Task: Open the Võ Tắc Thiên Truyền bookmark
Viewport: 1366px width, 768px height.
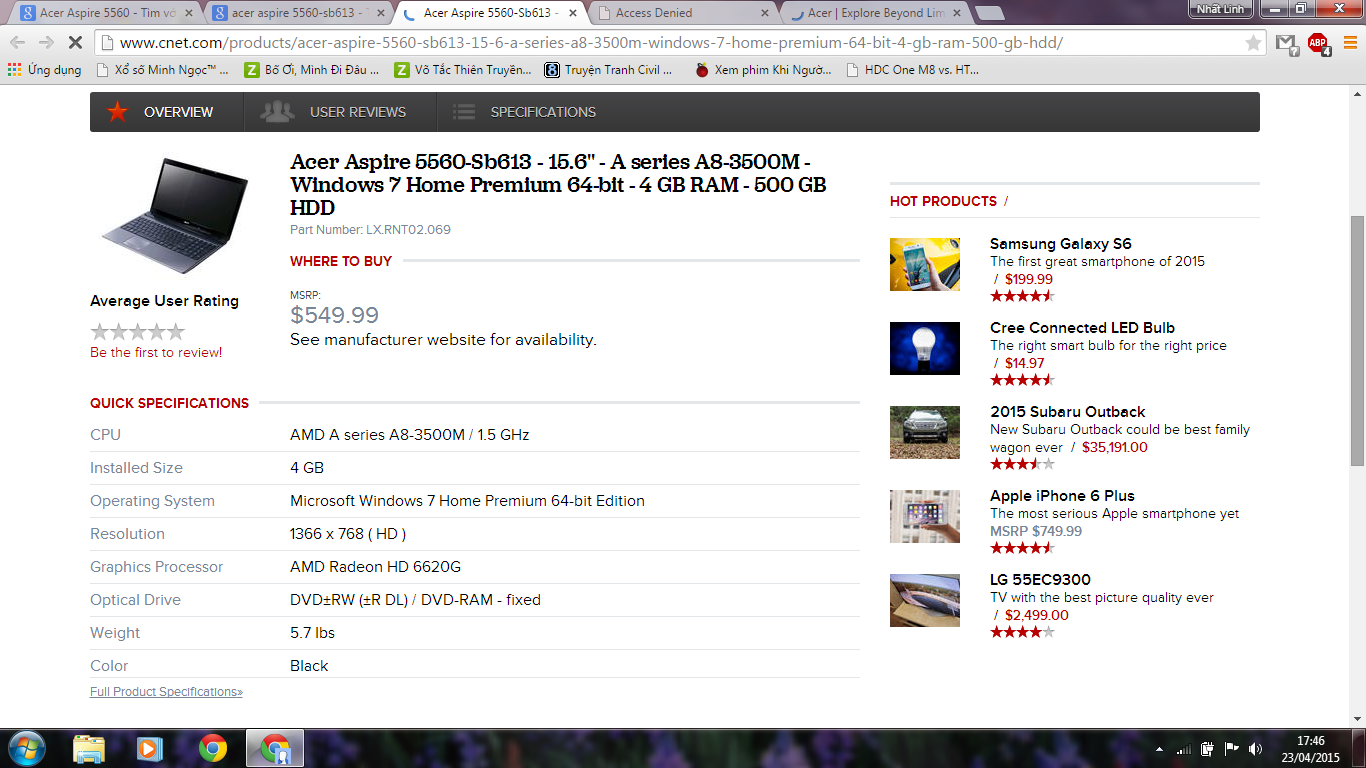Action: (x=463, y=70)
